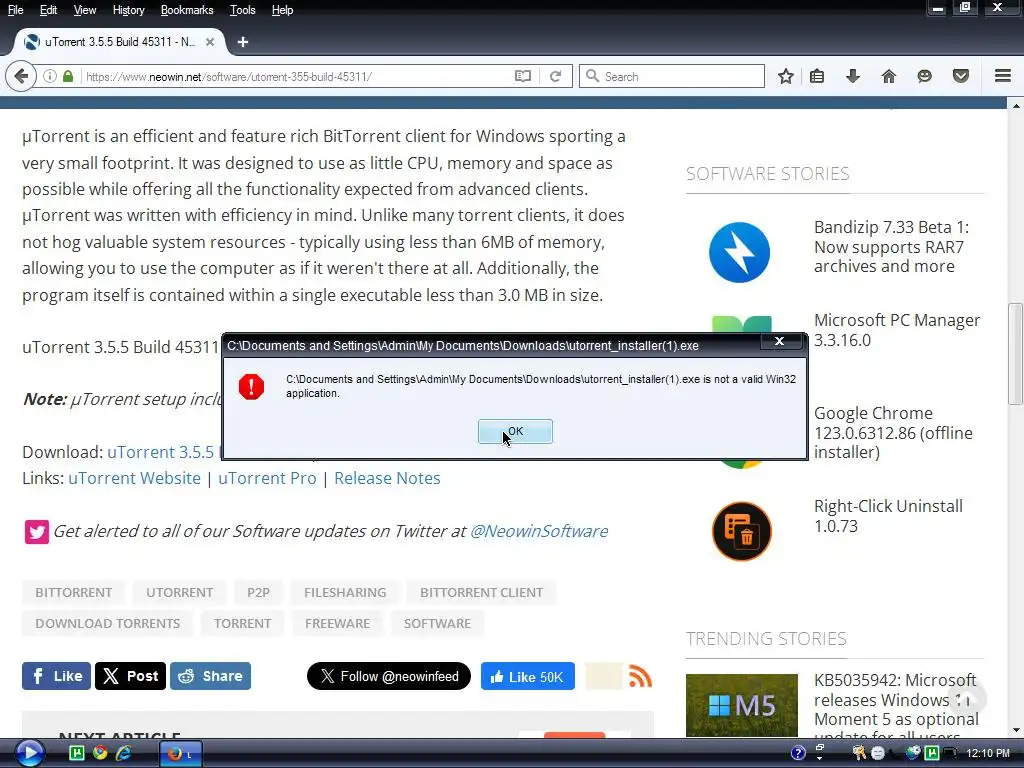Open the Start button on taskbar

tap(29, 753)
